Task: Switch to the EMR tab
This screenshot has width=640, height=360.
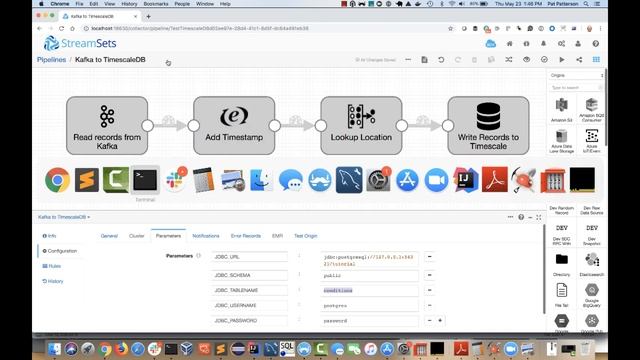Action: [277, 236]
